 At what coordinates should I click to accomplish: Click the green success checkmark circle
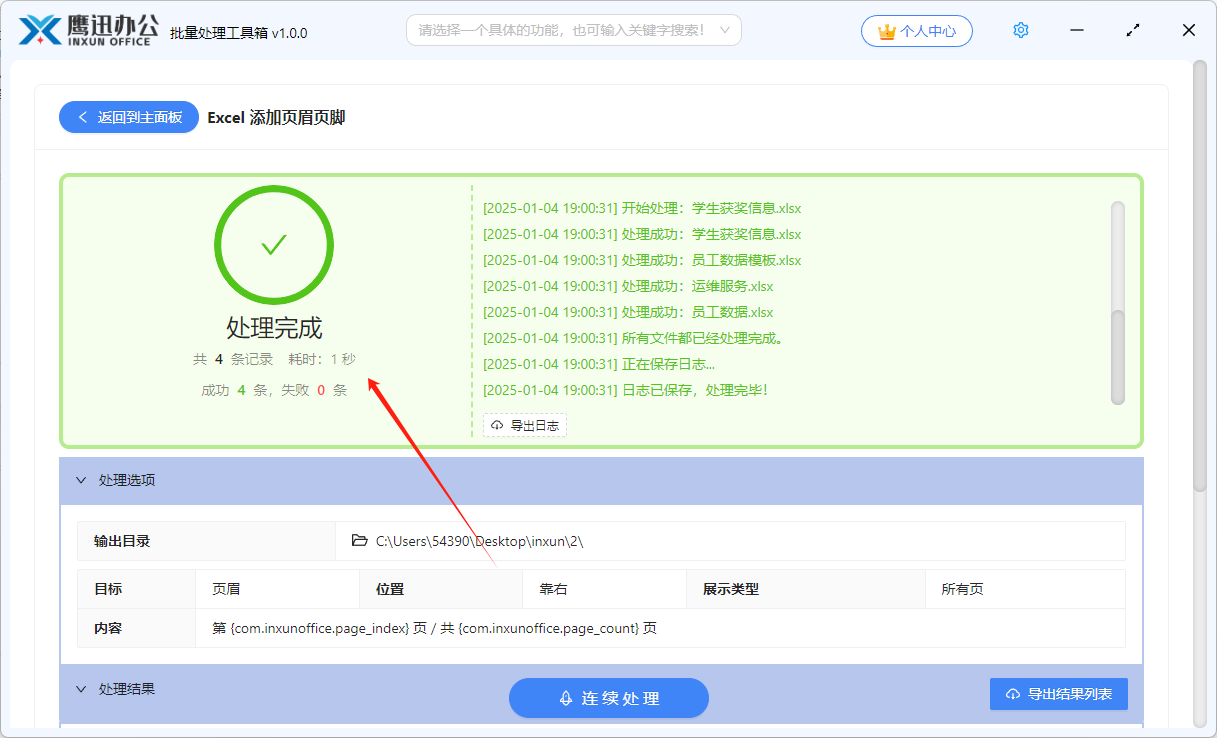coord(274,245)
